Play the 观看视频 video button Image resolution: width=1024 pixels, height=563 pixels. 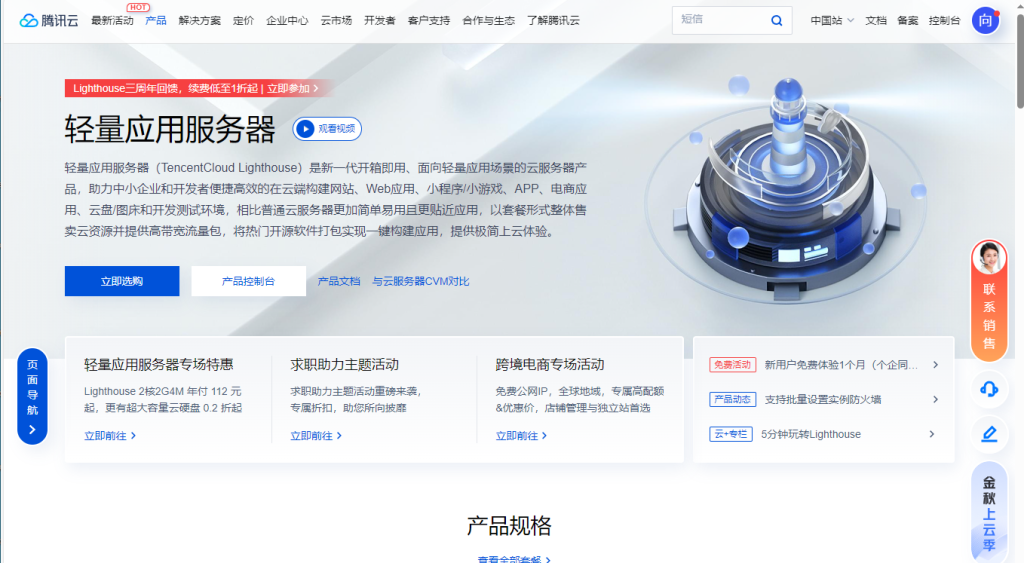point(327,129)
